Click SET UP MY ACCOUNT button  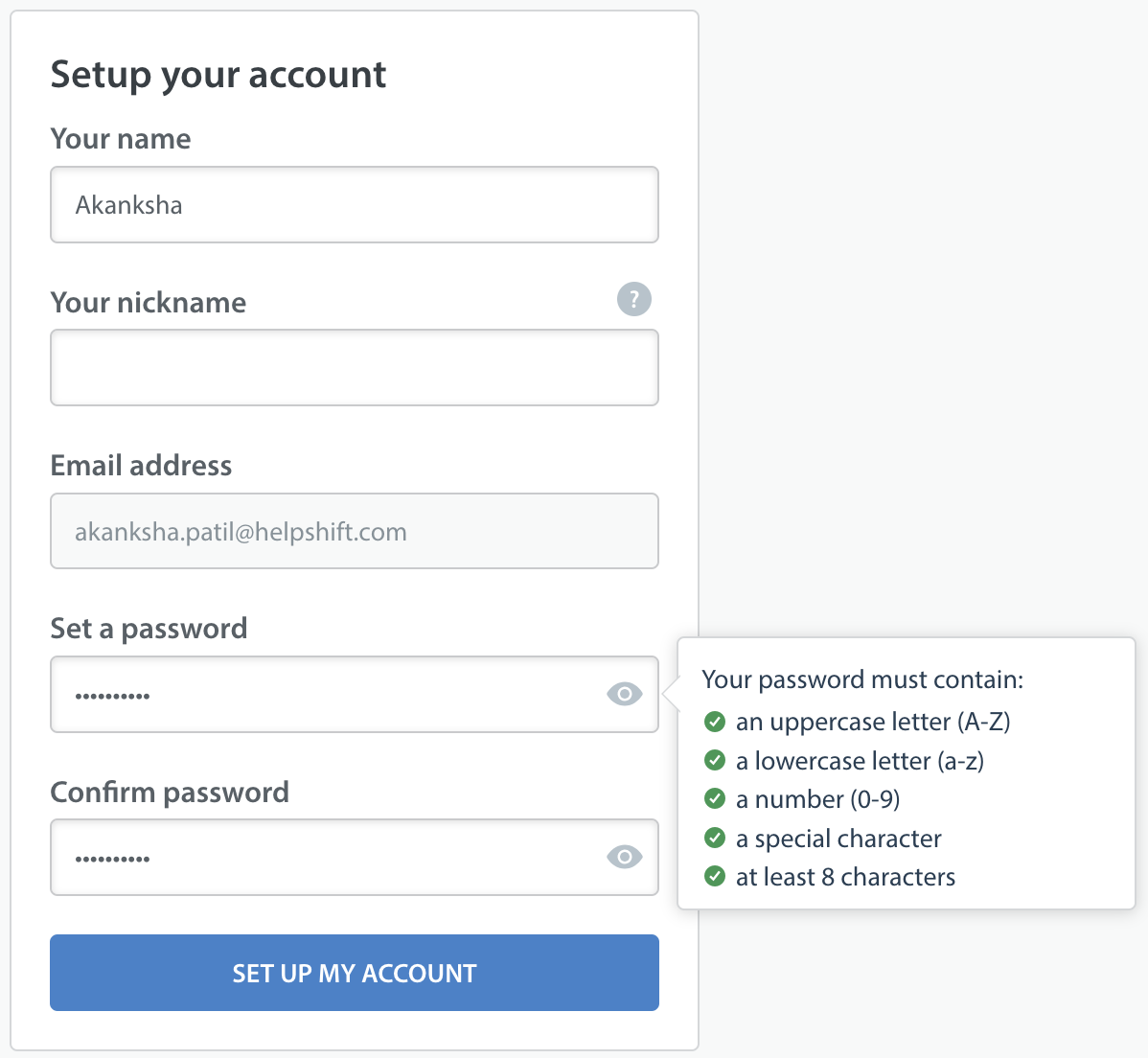tap(355, 973)
